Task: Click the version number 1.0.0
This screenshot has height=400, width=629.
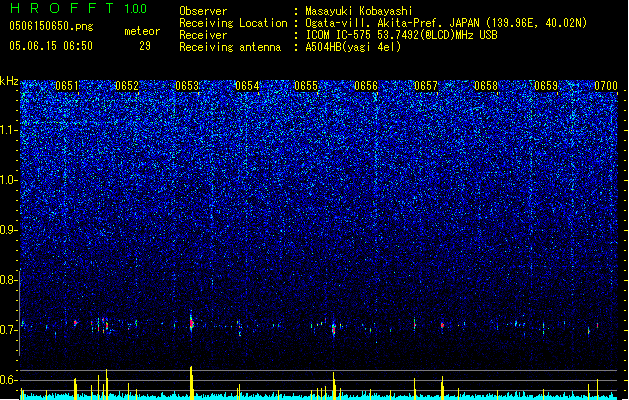Action: [136, 8]
